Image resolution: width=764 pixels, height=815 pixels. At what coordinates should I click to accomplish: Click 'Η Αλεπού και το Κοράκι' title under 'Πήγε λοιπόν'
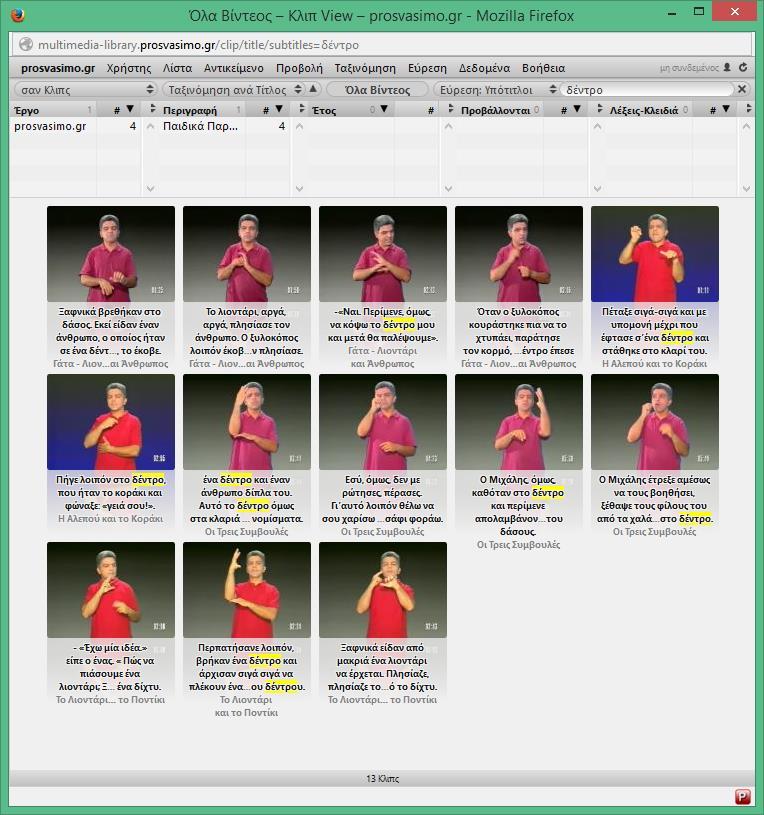pyautogui.click(x=111, y=519)
